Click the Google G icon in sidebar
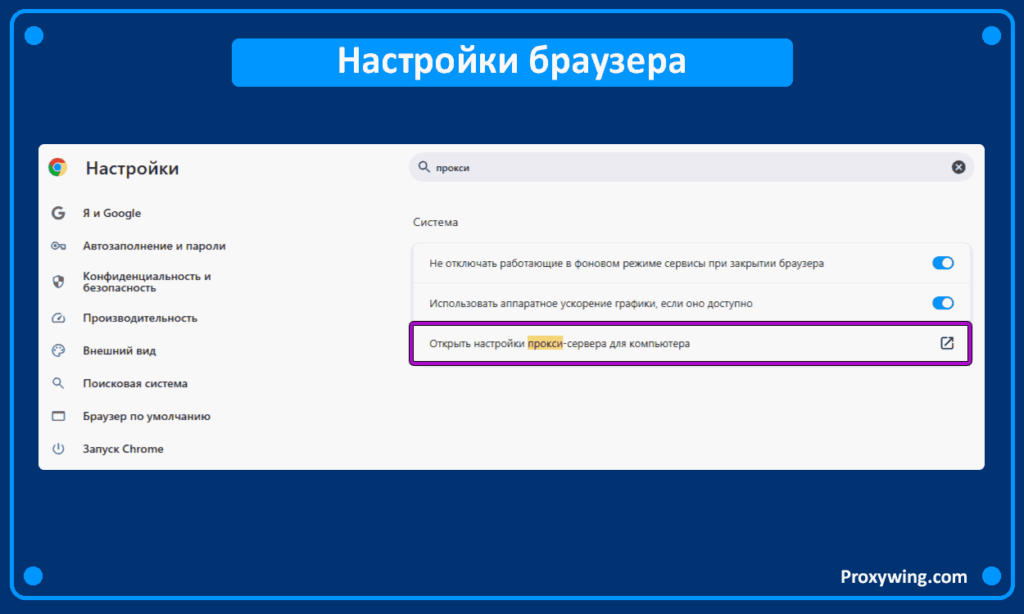Screen dimensions: 1024x614 [58, 213]
